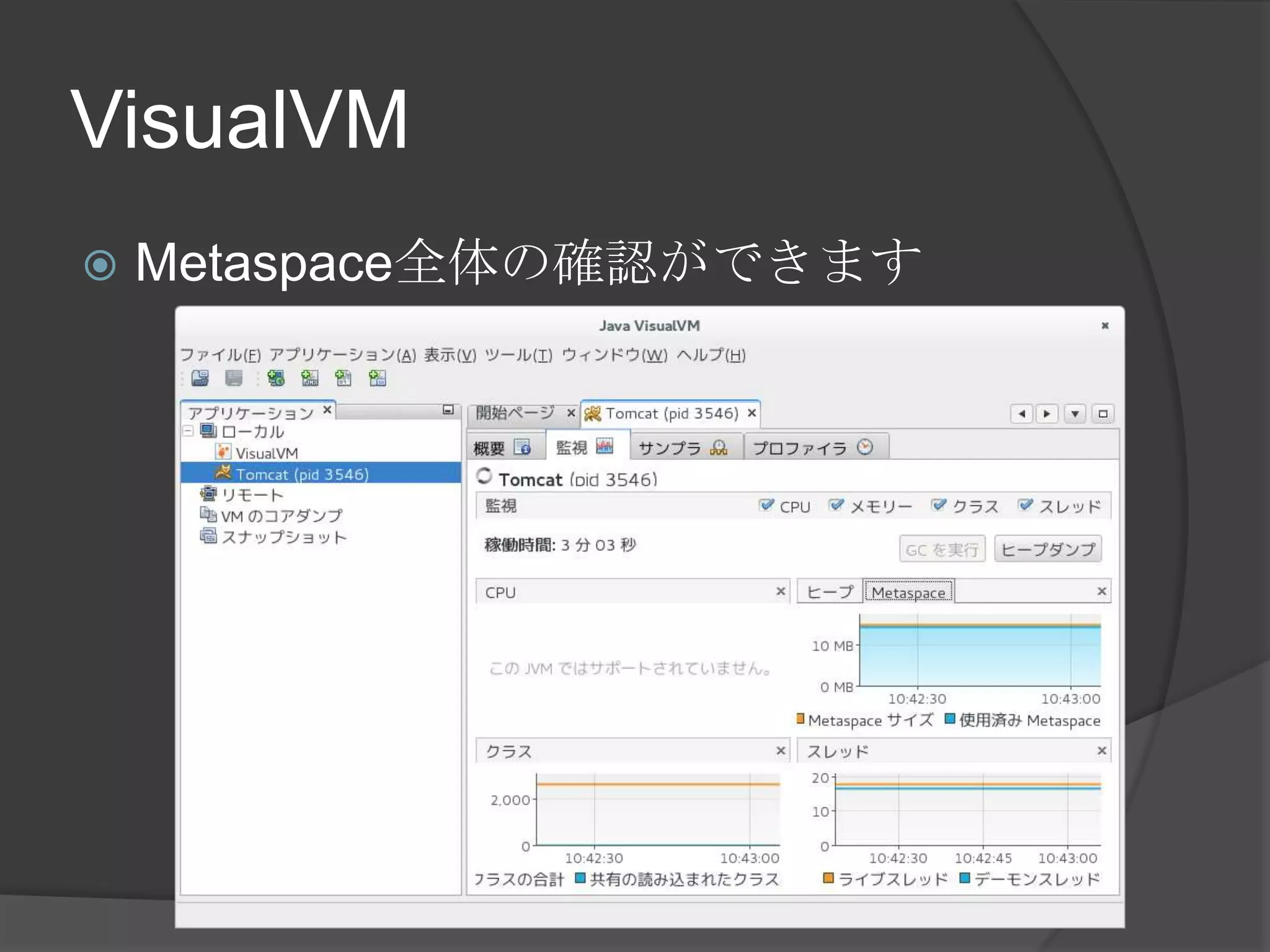Click the ヒープダンプ button
The width and height of the screenshot is (1270, 952).
(x=1048, y=549)
